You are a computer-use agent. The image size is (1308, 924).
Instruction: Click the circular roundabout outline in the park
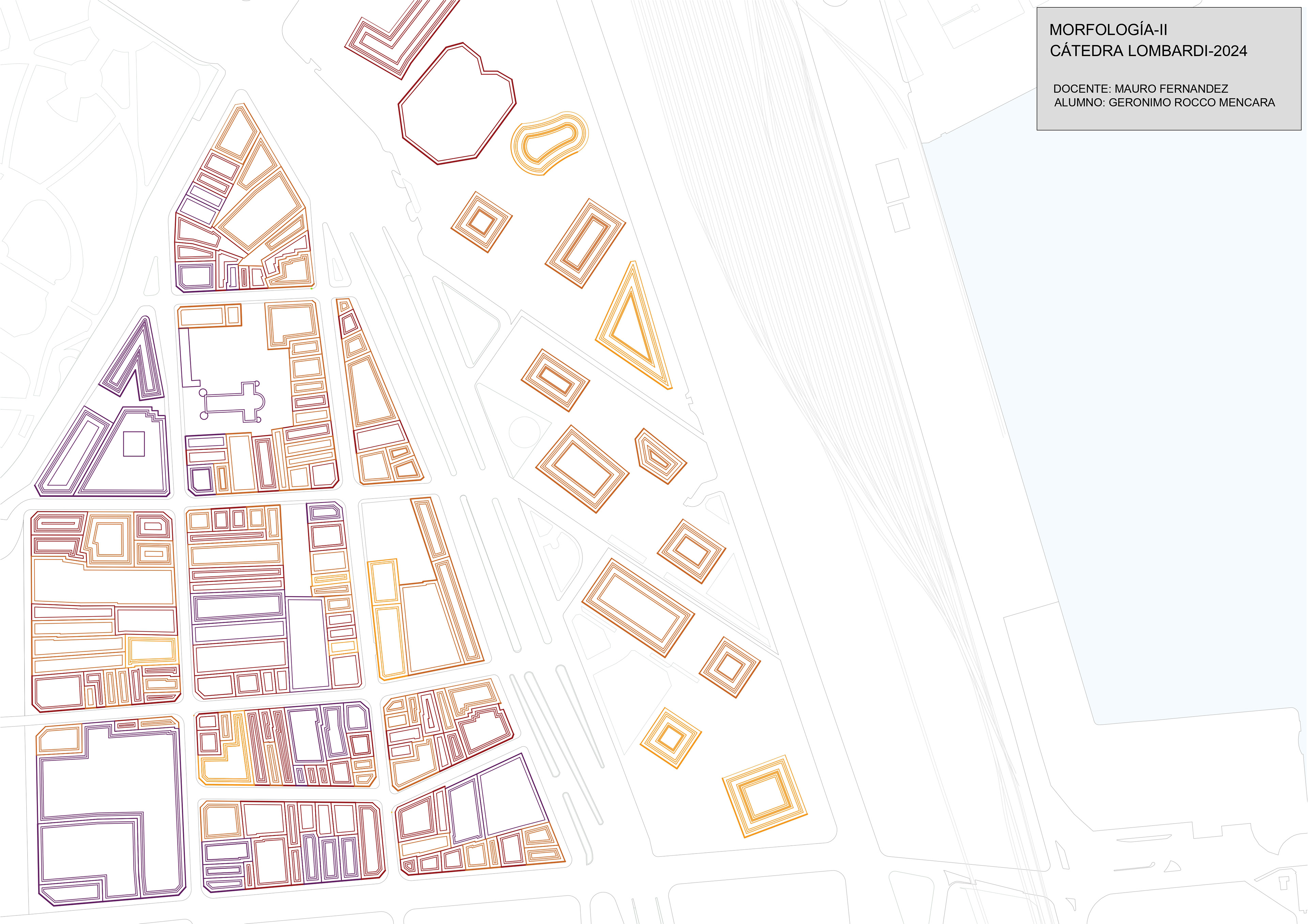(524, 432)
